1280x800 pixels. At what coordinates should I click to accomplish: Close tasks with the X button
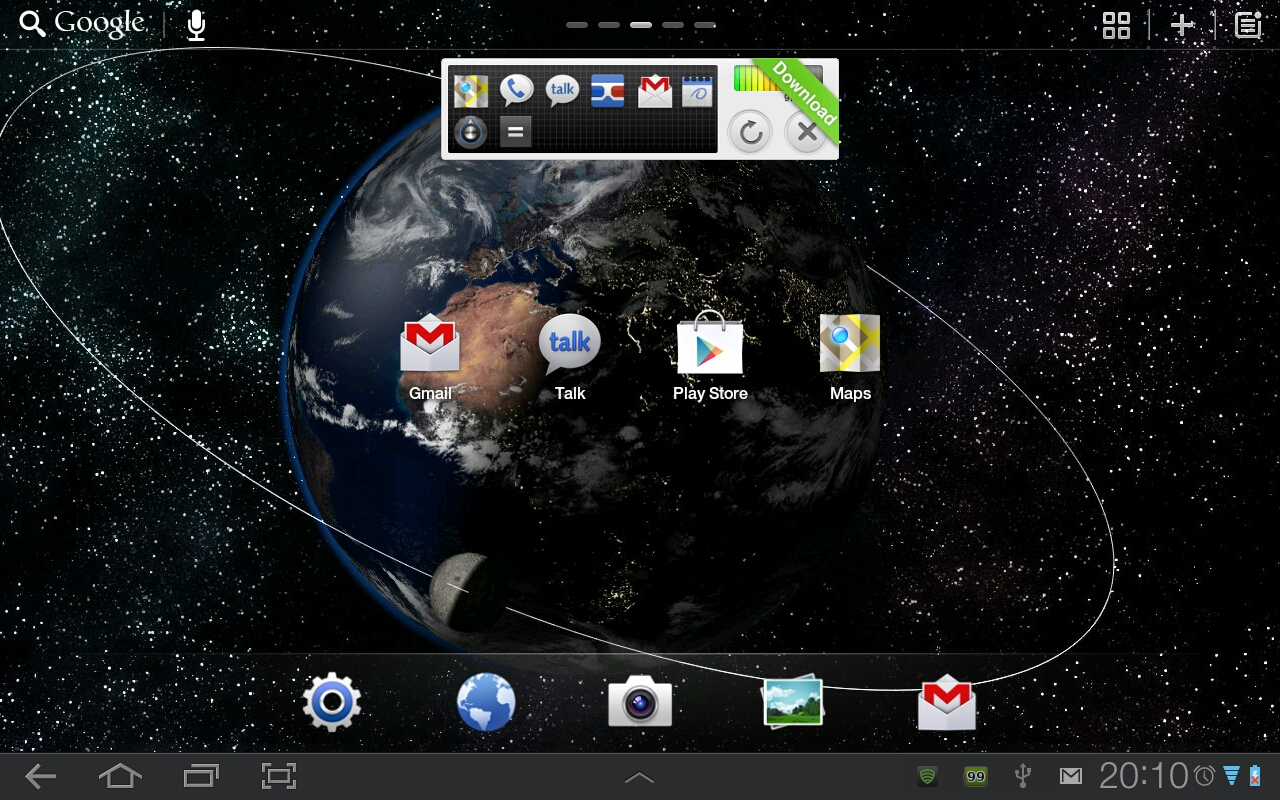807,132
